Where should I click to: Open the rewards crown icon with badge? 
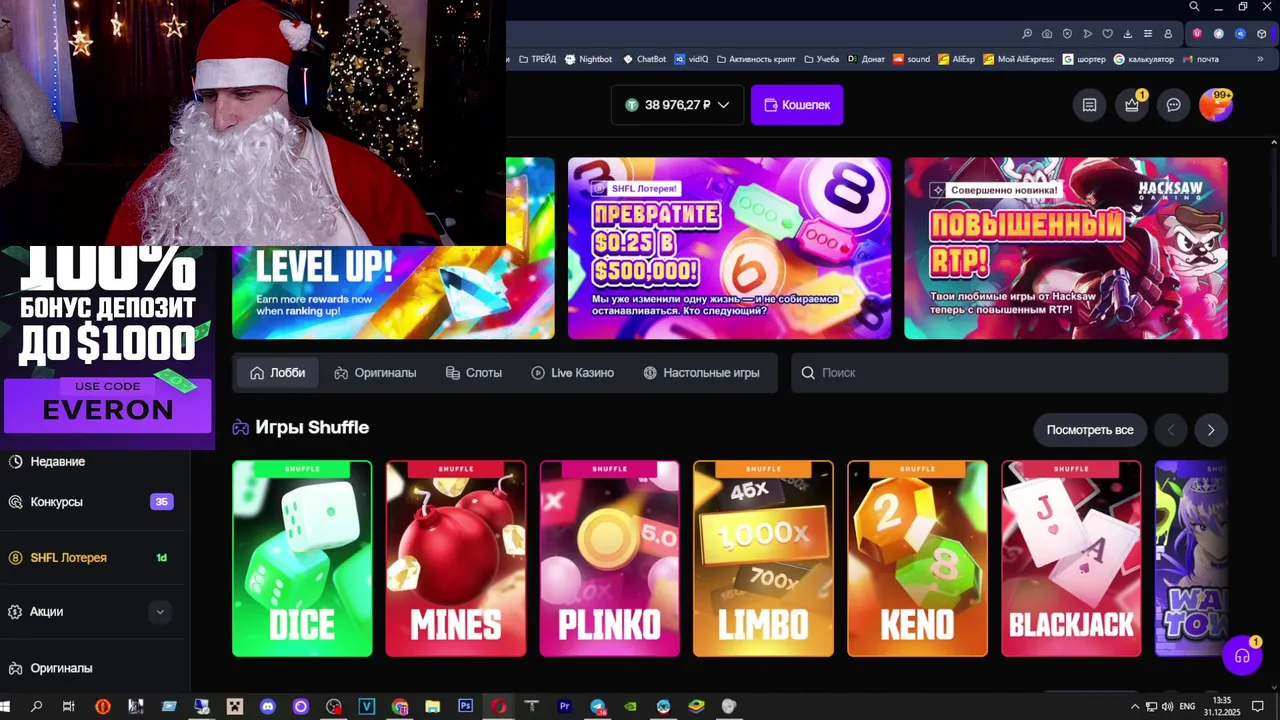[1132, 105]
